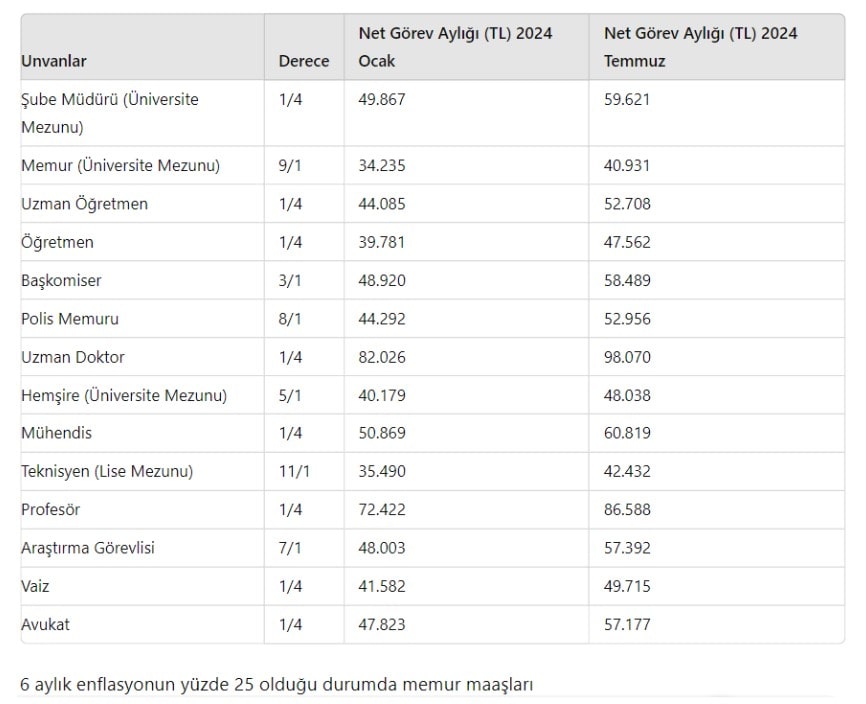Click the Araştırma Görevlisi degree 7/1
Image resolution: width=866 pixels, height=704 pixels.
pyautogui.click(x=290, y=548)
